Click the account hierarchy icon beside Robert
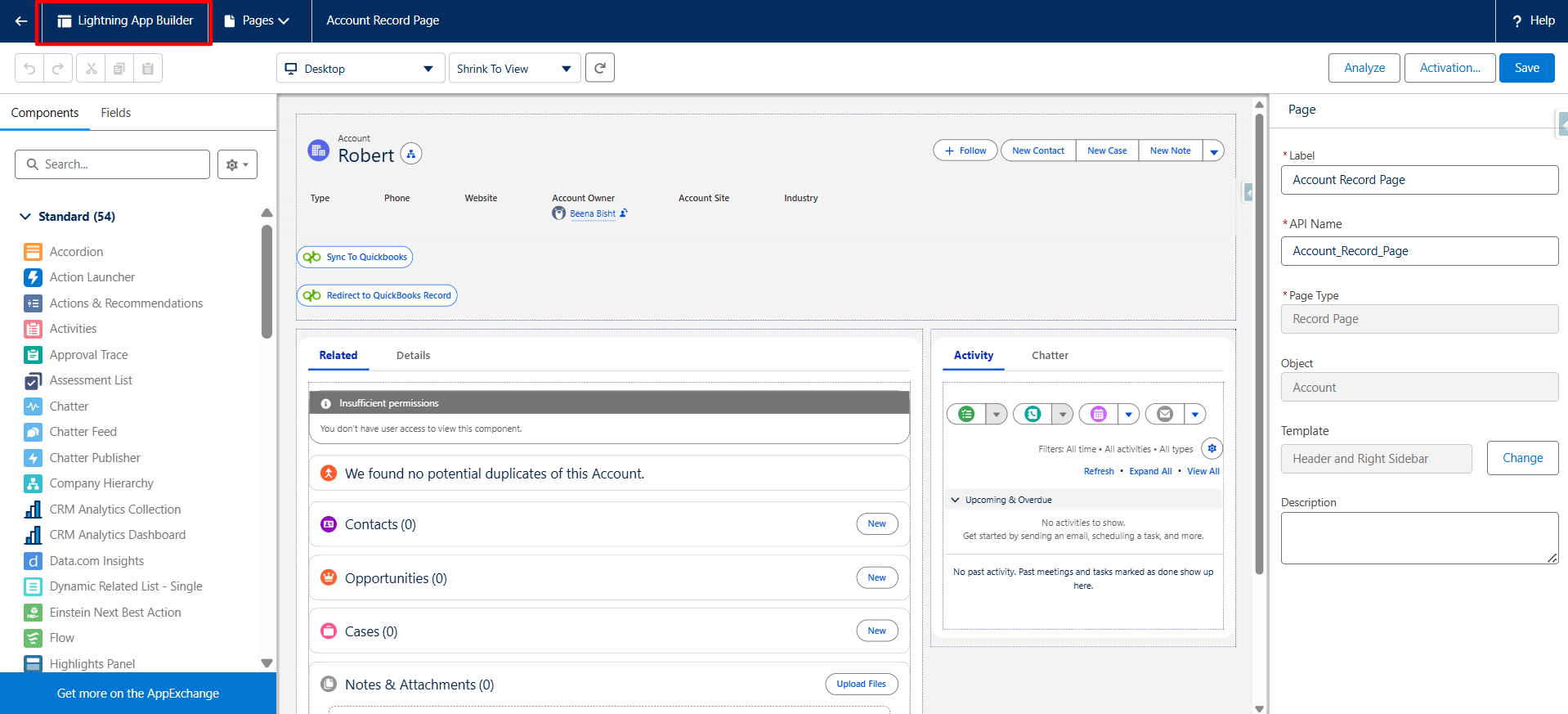Image resolution: width=1568 pixels, height=714 pixels. coord(411,154)
